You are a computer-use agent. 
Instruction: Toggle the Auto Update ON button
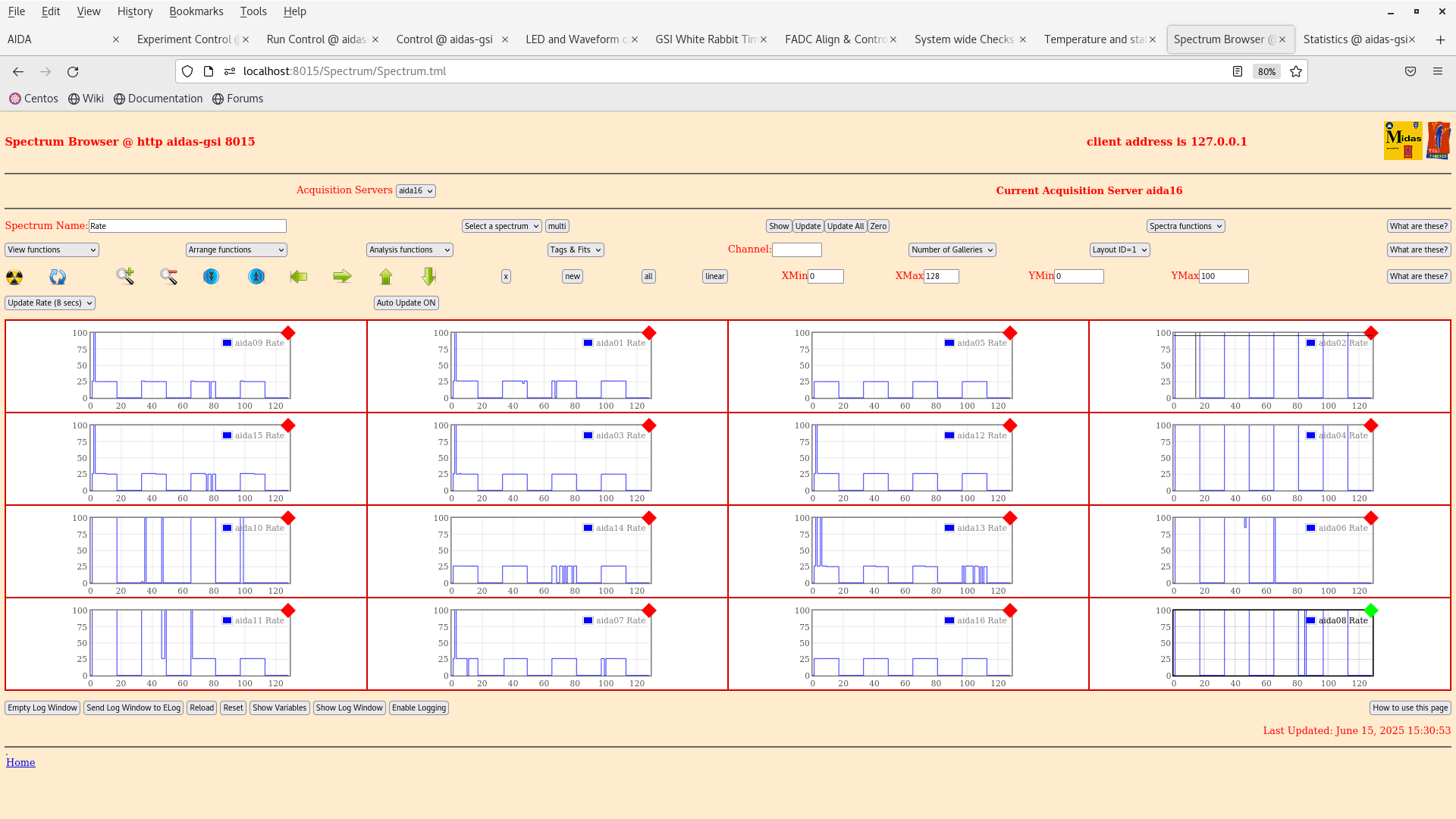(x=406, y=303)
